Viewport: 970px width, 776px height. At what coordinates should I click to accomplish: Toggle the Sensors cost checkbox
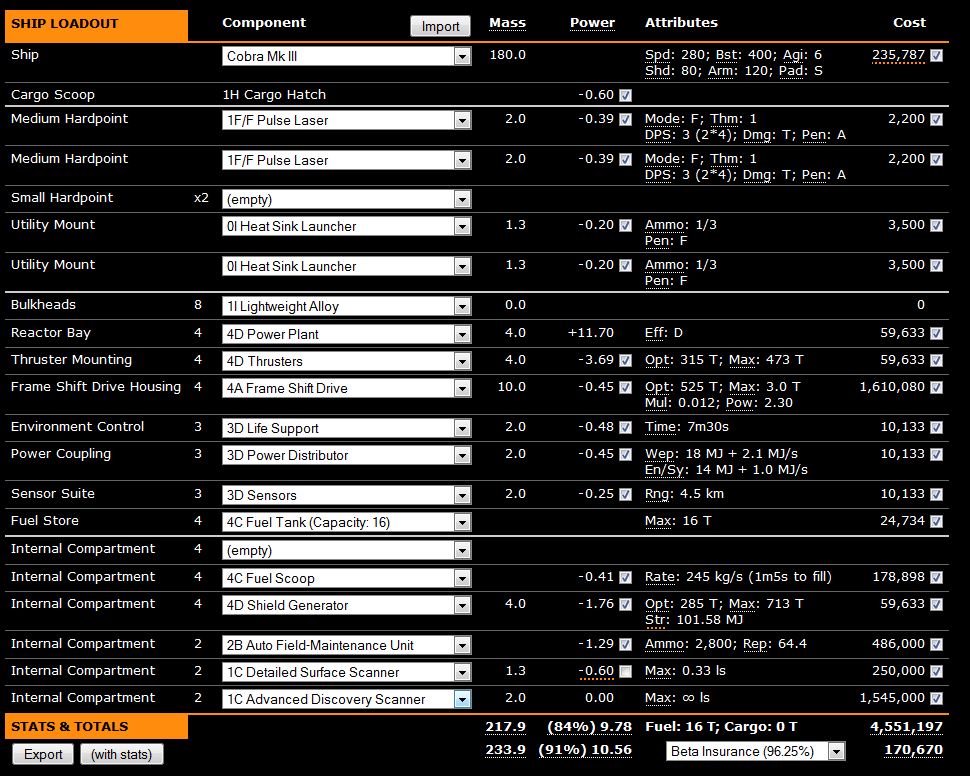[937, 494]
